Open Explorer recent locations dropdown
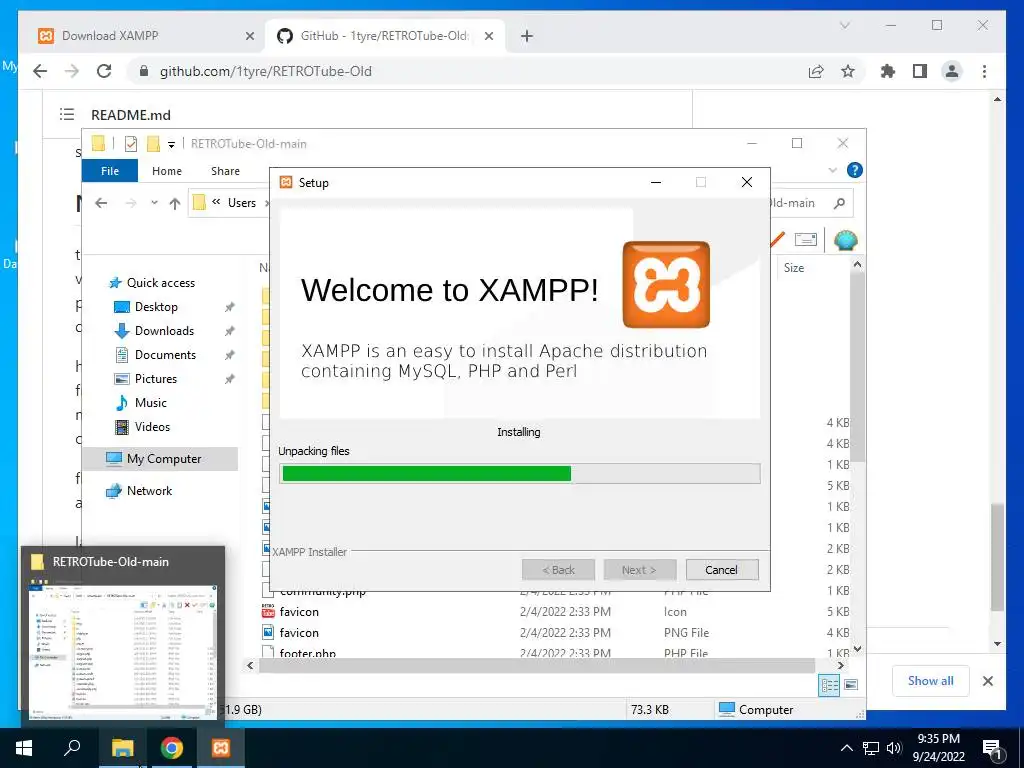This screenshot has width=1024, height=768. (154, 203)
